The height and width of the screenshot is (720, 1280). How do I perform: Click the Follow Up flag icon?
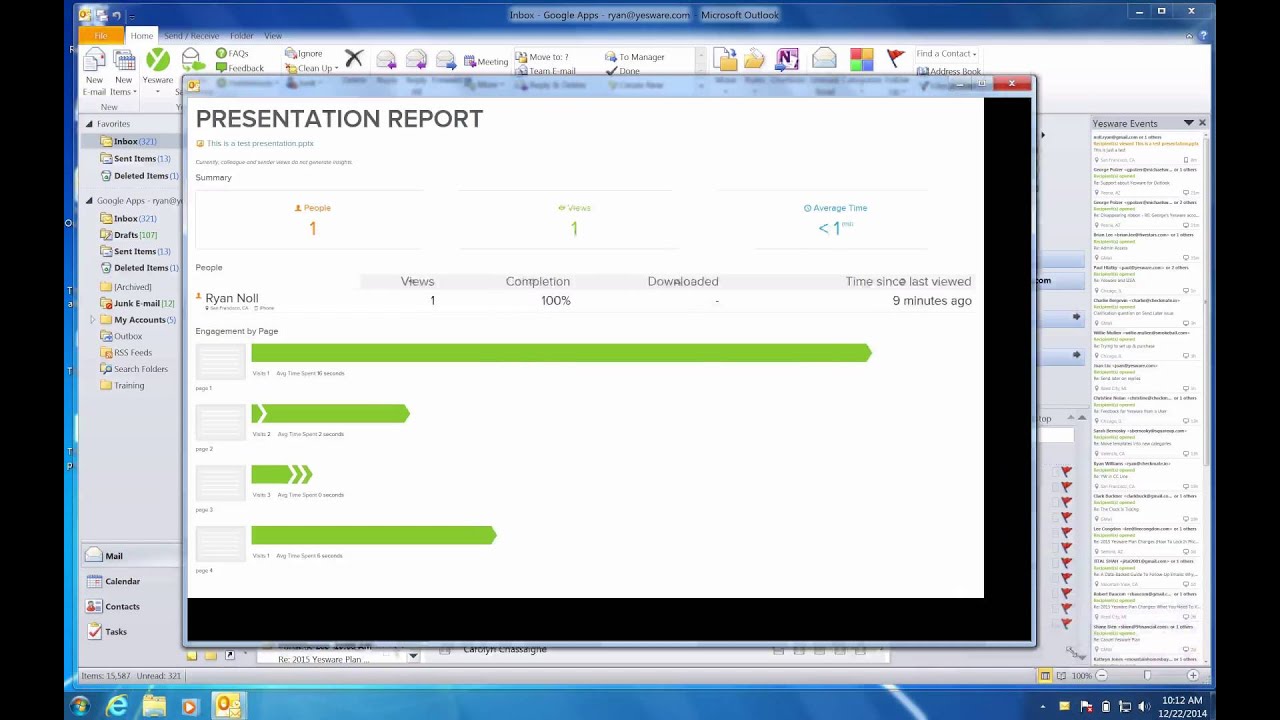pyautogui.click(x=896, y=60)
